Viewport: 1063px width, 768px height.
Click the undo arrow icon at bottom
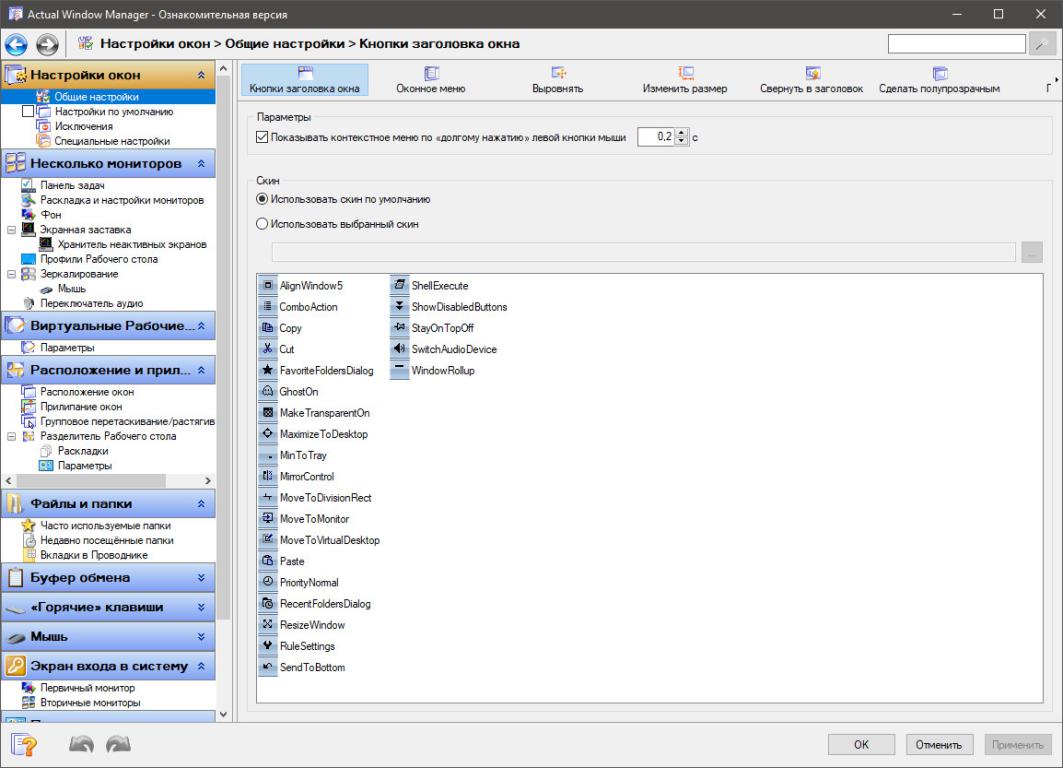(84, 744)
